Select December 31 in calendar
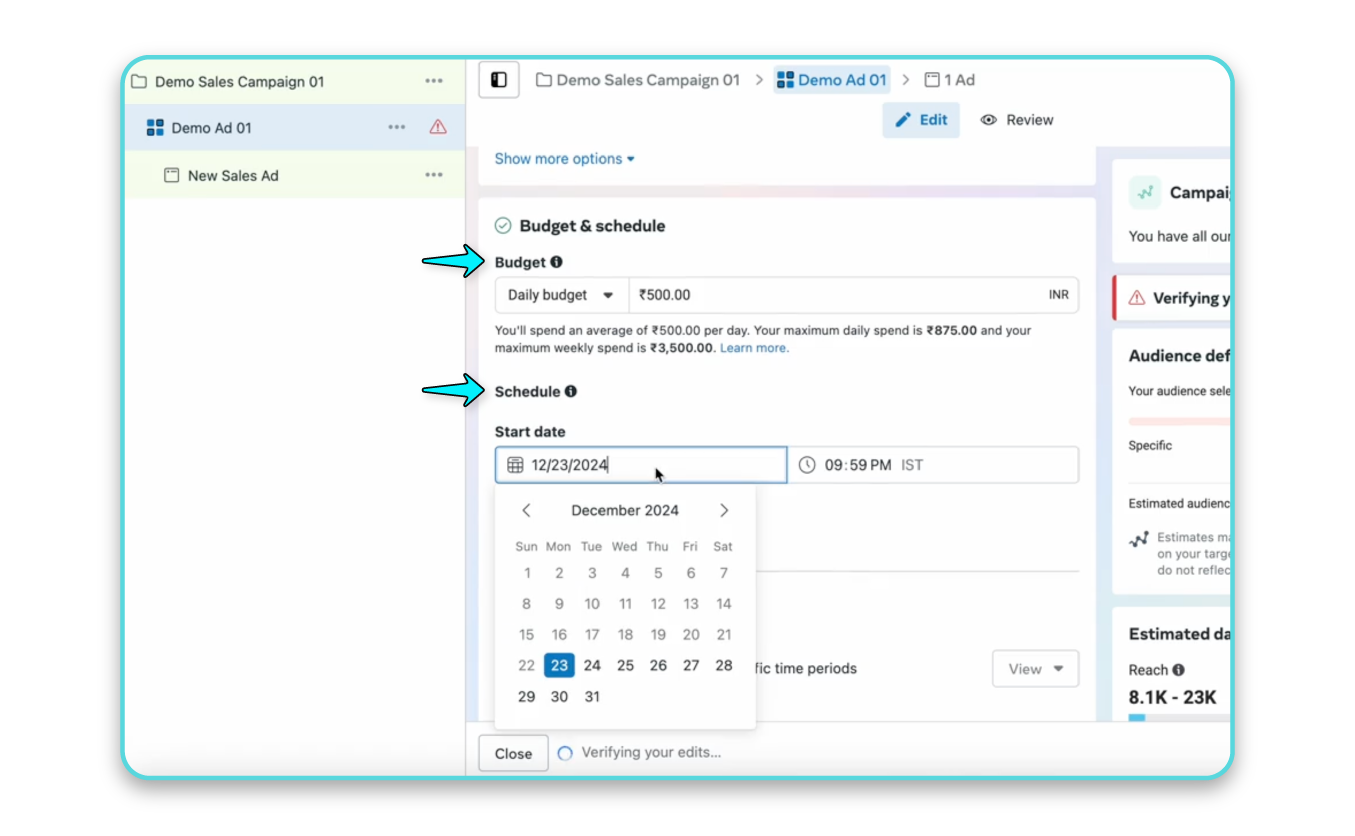Viewport: 1355px width, 836px height. [592, 697]
